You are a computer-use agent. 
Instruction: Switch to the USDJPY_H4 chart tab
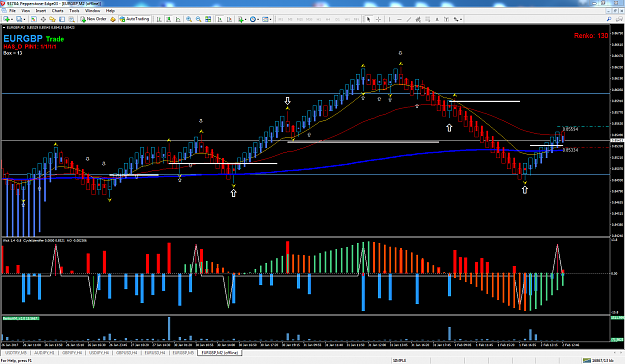pos(99,353)
